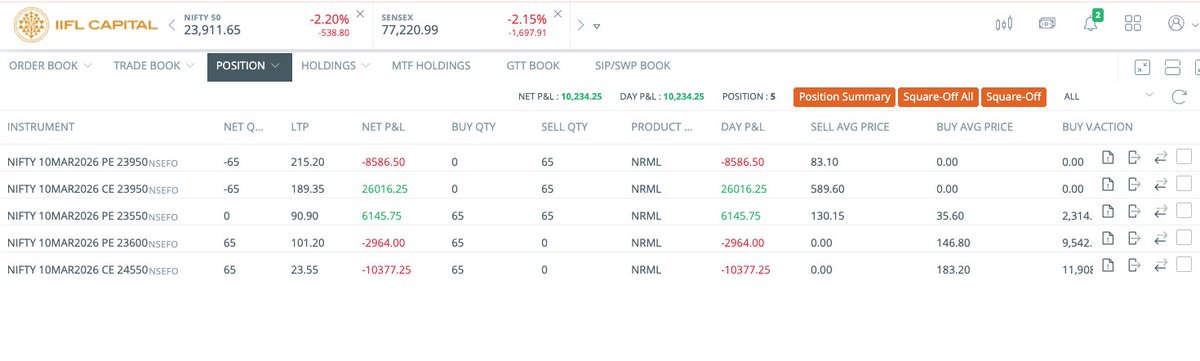
Task: Click exit icon for CE 24550 row
Action: (x=1134, y=264)
